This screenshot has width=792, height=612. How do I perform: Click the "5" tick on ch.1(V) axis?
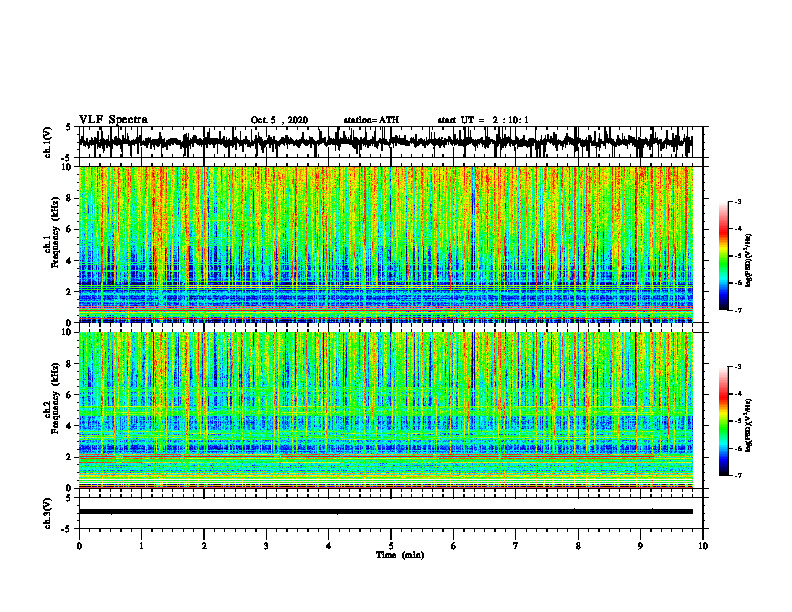68,128
